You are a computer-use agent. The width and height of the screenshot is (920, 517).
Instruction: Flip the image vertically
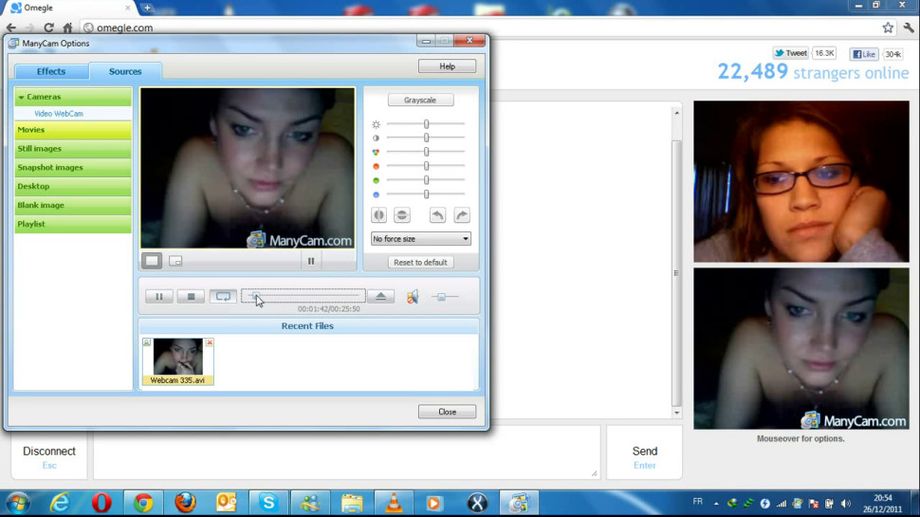pyautogui.click(x=401, y=215)
